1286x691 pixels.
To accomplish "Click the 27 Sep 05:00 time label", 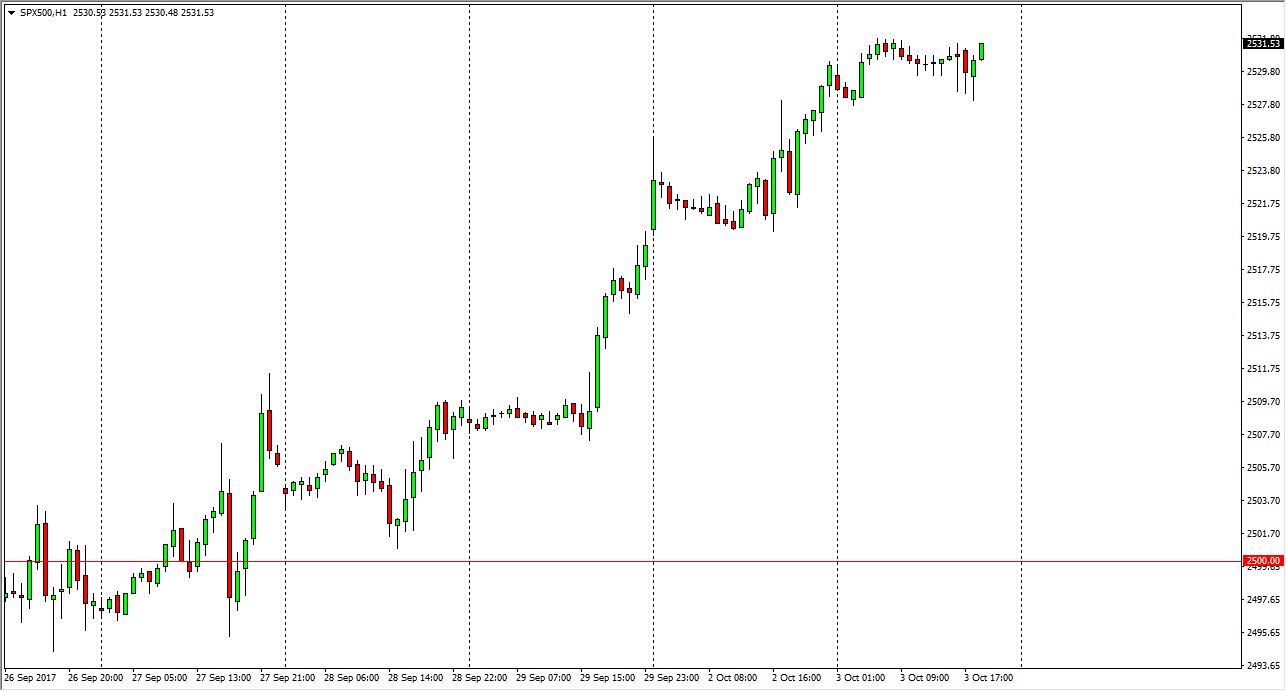I will click(x=160, y=678).
